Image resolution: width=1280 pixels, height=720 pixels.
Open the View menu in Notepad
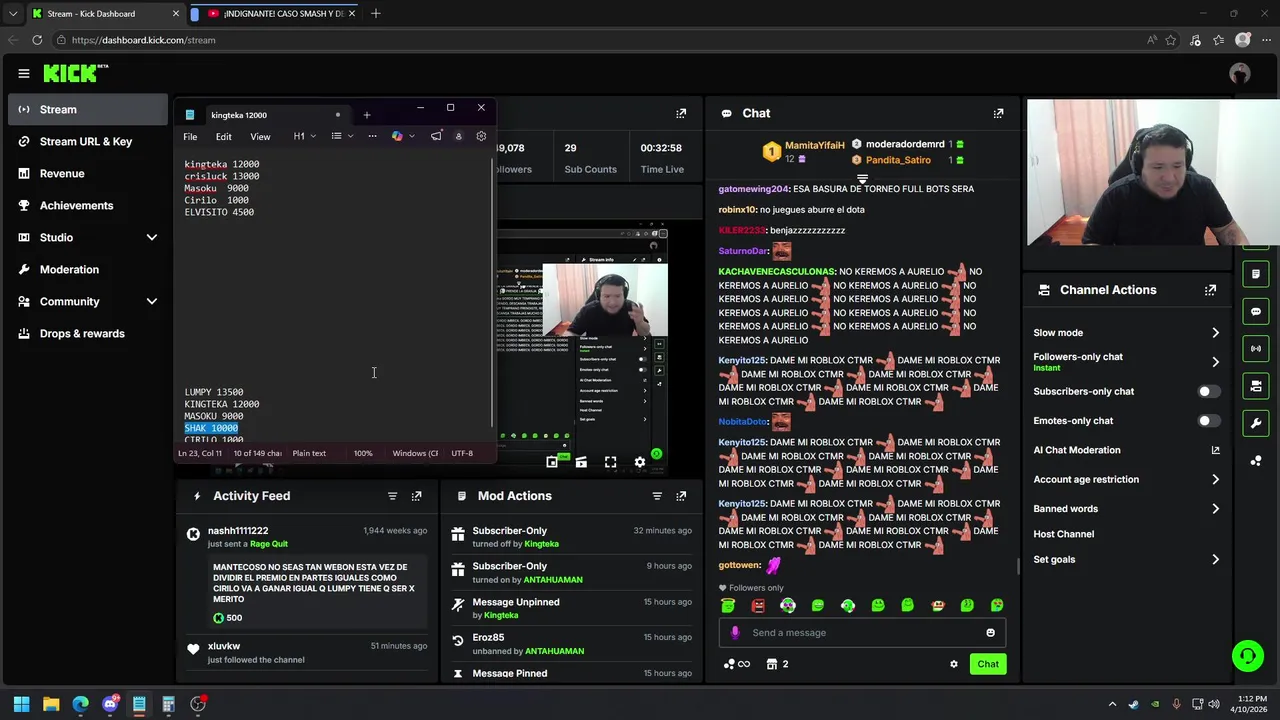click(260, 136)
